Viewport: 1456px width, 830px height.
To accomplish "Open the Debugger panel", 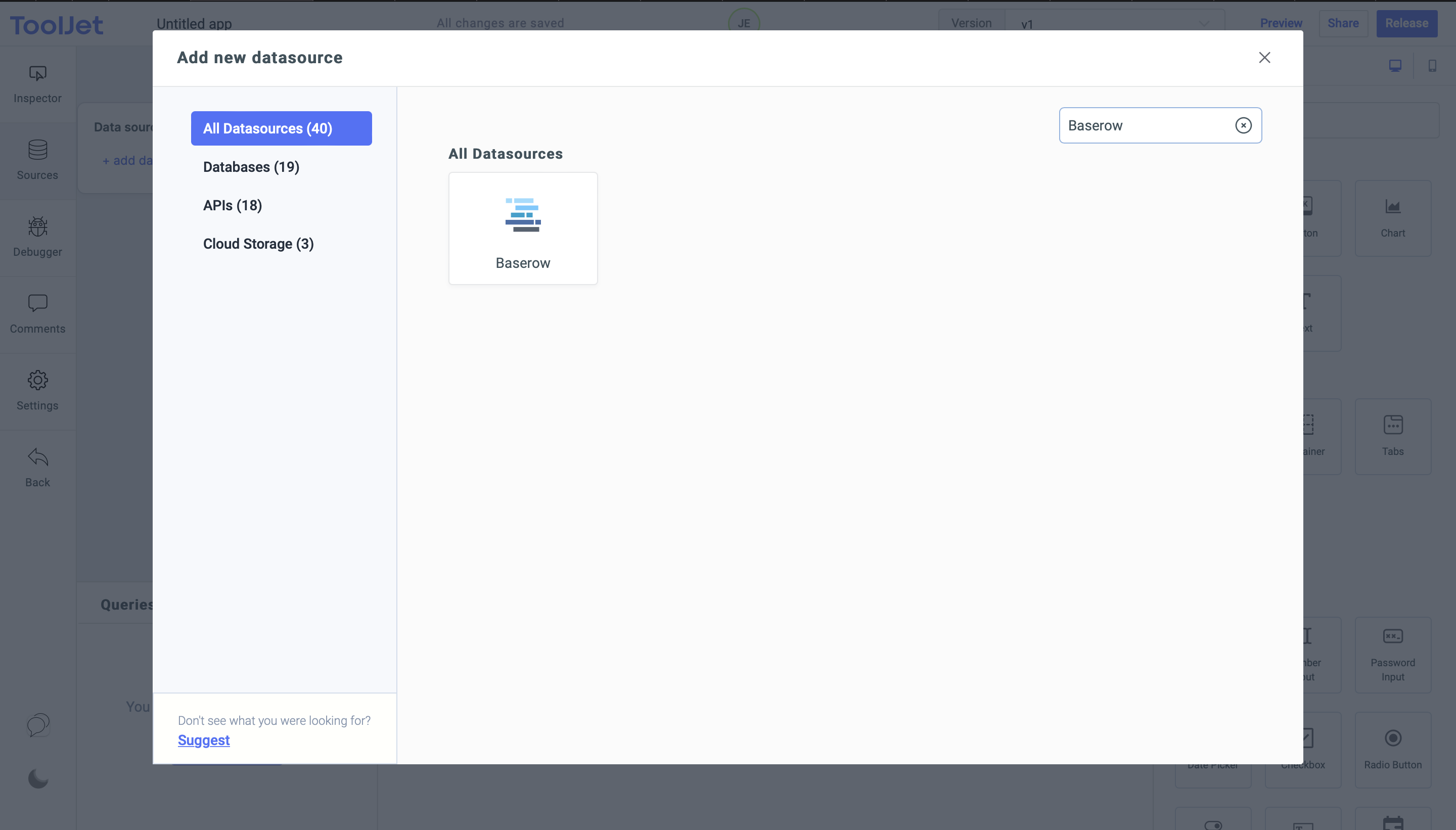I will point(36,237).
